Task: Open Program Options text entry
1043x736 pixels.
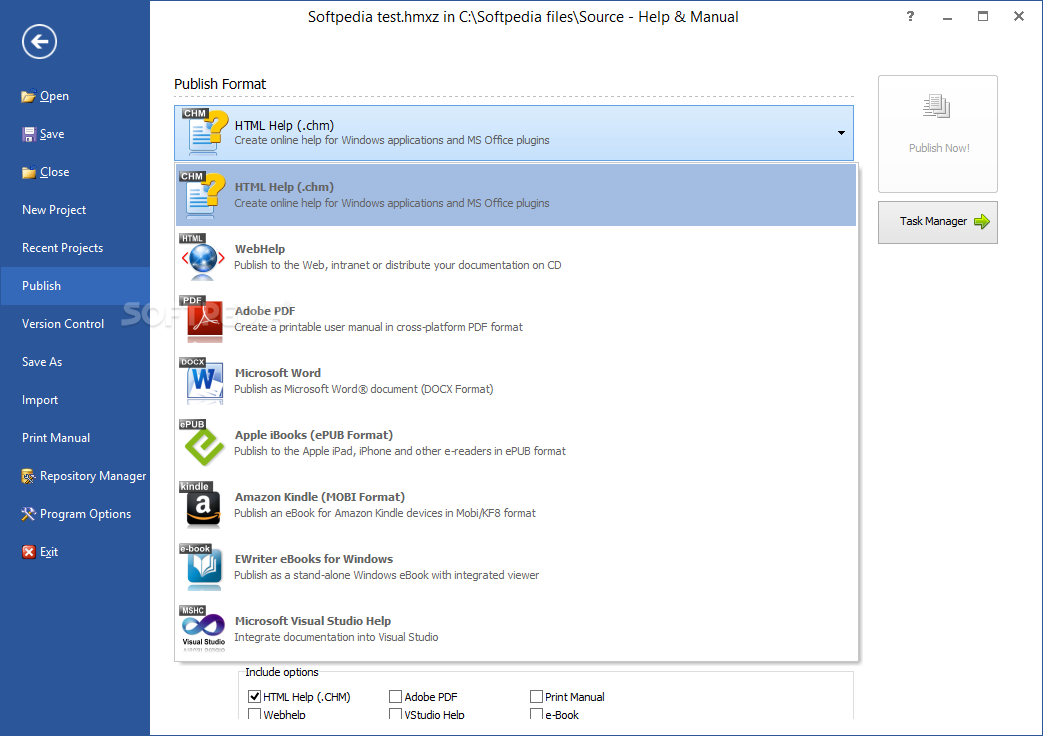Action: point(85,514)
